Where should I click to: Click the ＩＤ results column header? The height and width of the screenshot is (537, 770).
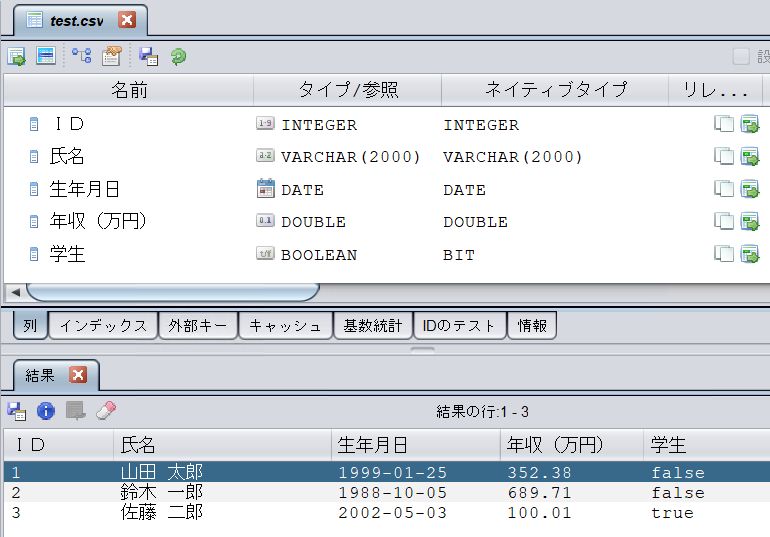coord(58,445)
